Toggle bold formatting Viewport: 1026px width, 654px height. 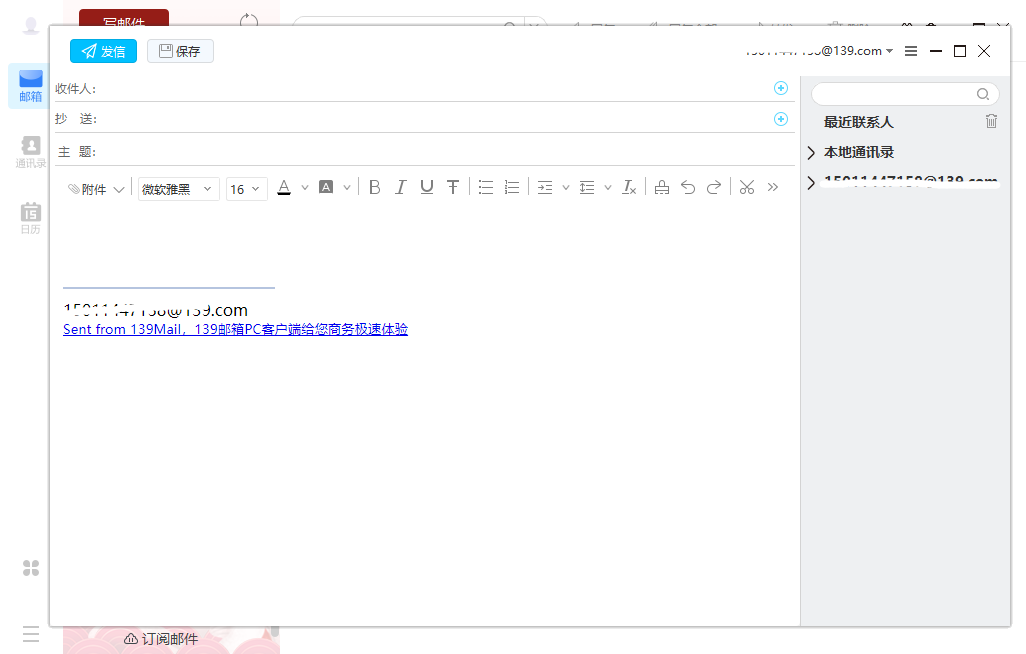pos(375,187)
